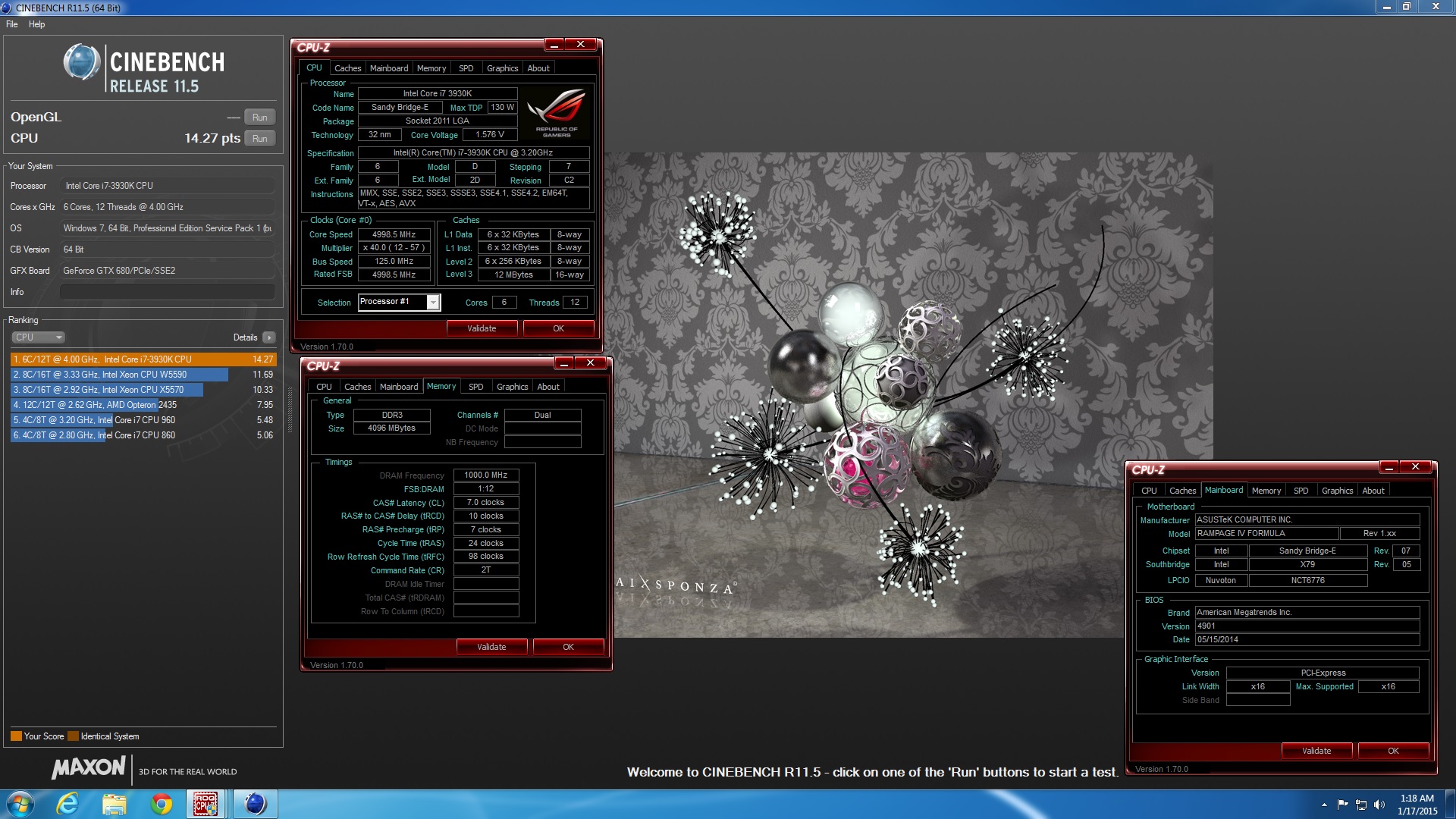The image size is (1456, 819).
Task: Click the Core Voltage value '1.576 V'
Action: (490, 135)
